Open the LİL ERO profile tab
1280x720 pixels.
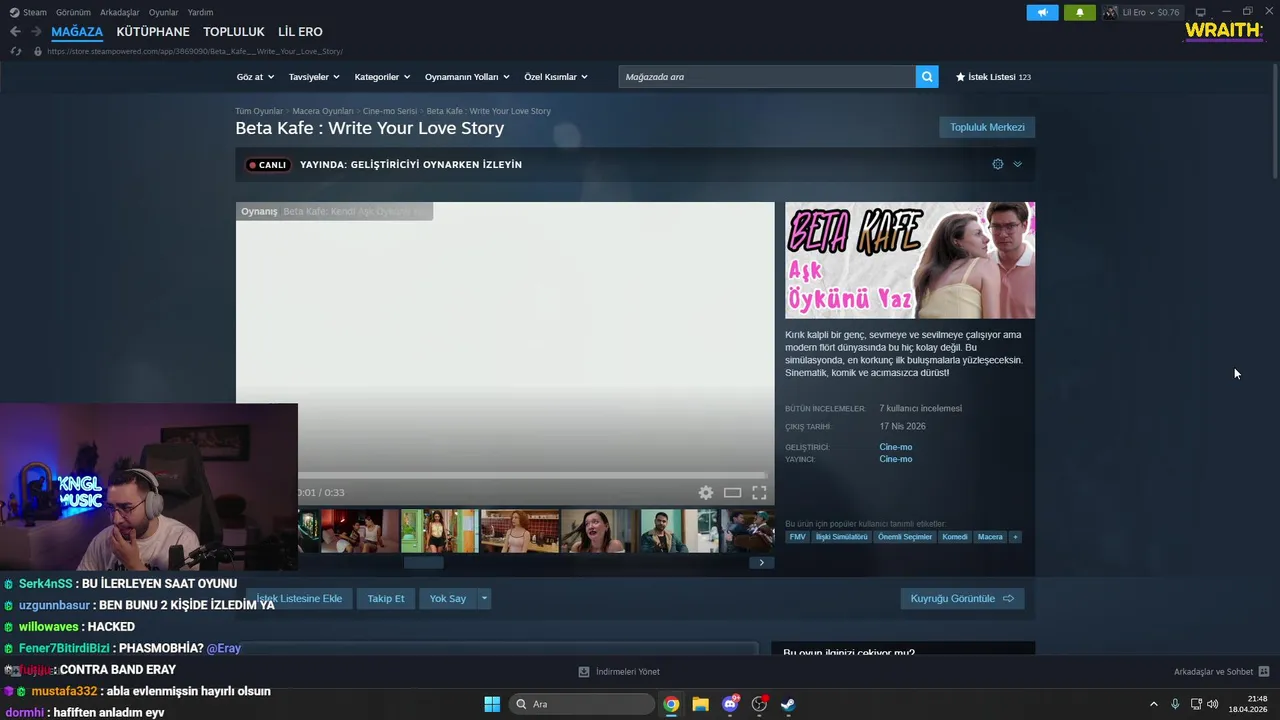[300, 32]
